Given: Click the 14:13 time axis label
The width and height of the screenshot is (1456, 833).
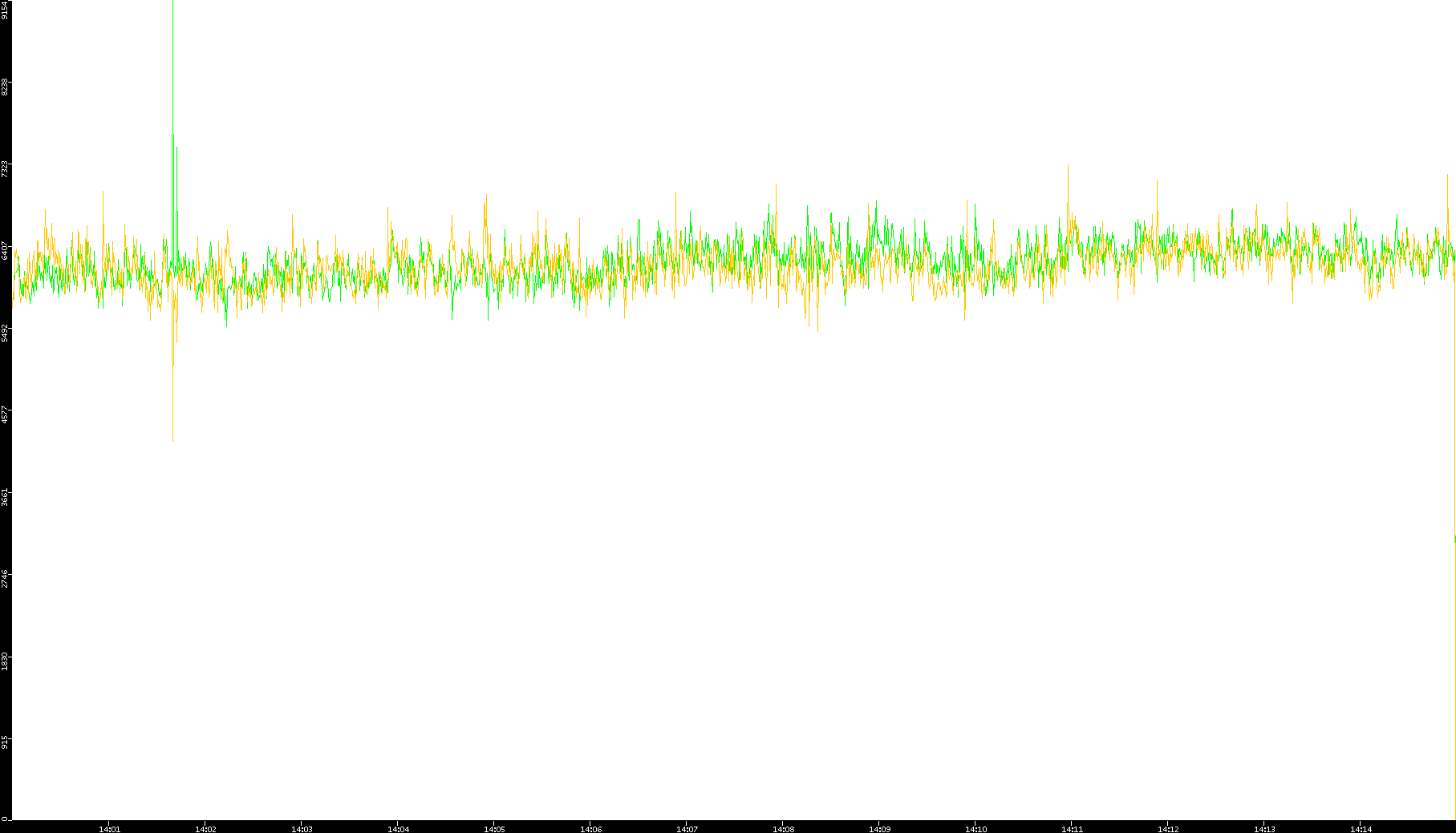Looking at the screenshot, I should tap(1264, 828).
